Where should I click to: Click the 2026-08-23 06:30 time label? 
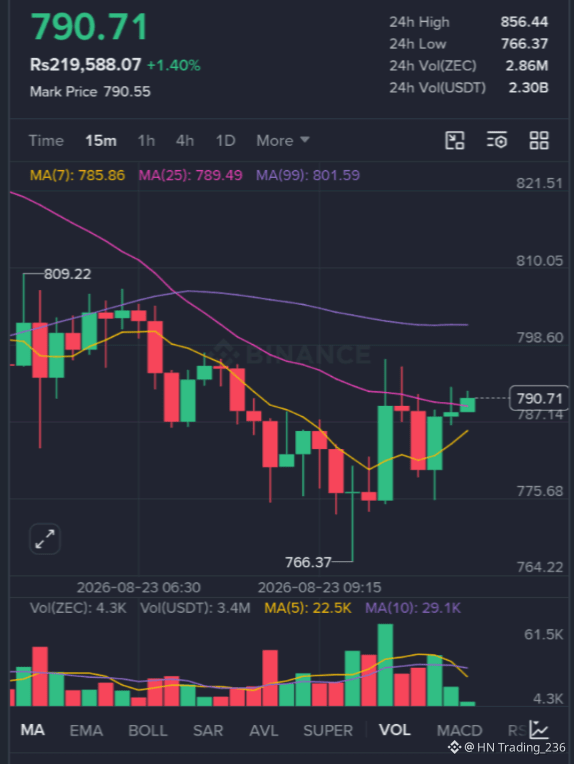(138, 587)
